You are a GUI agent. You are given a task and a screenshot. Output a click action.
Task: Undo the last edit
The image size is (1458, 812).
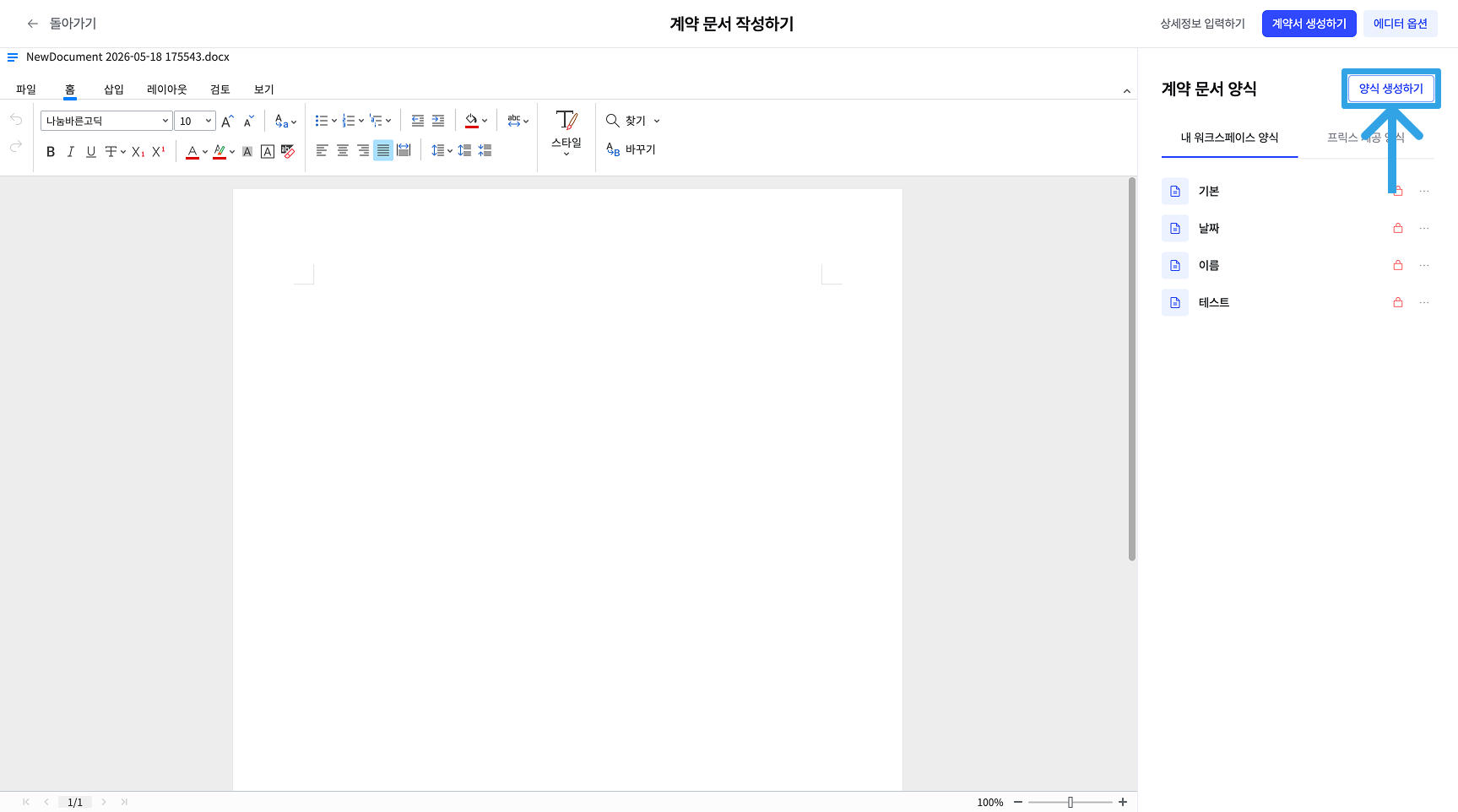pos(16,120)
